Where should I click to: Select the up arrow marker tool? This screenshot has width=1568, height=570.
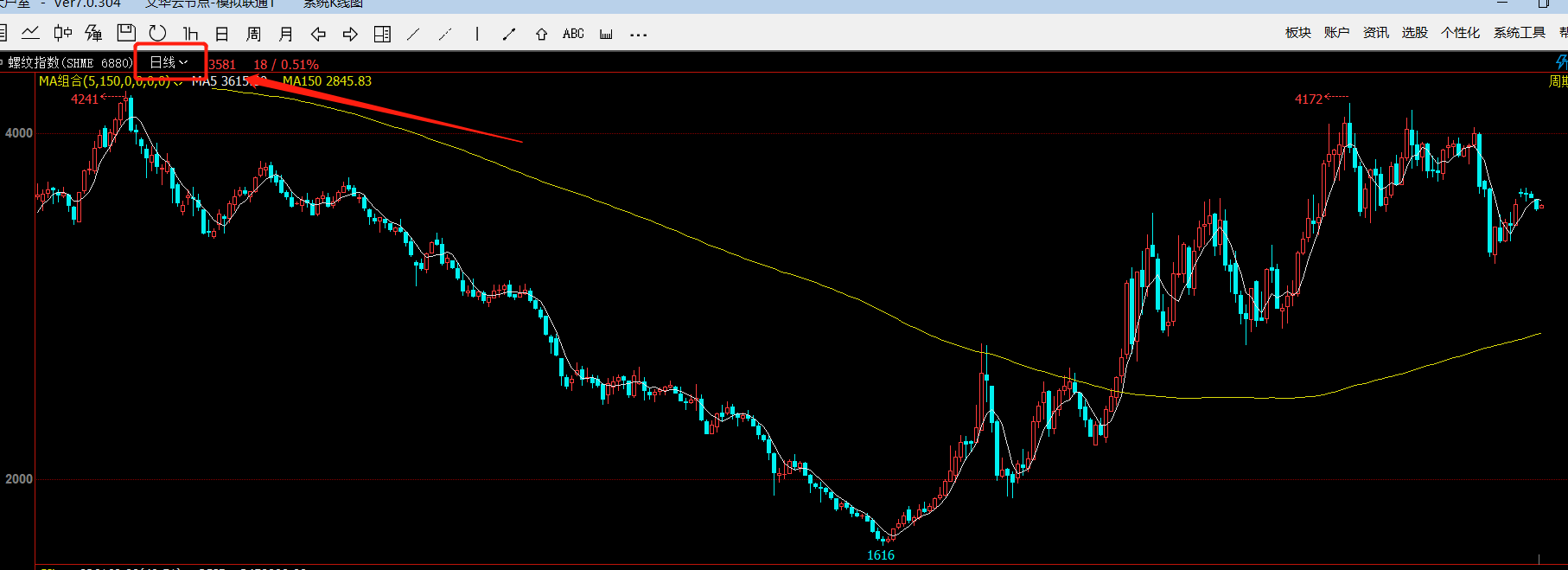point(541,34)
